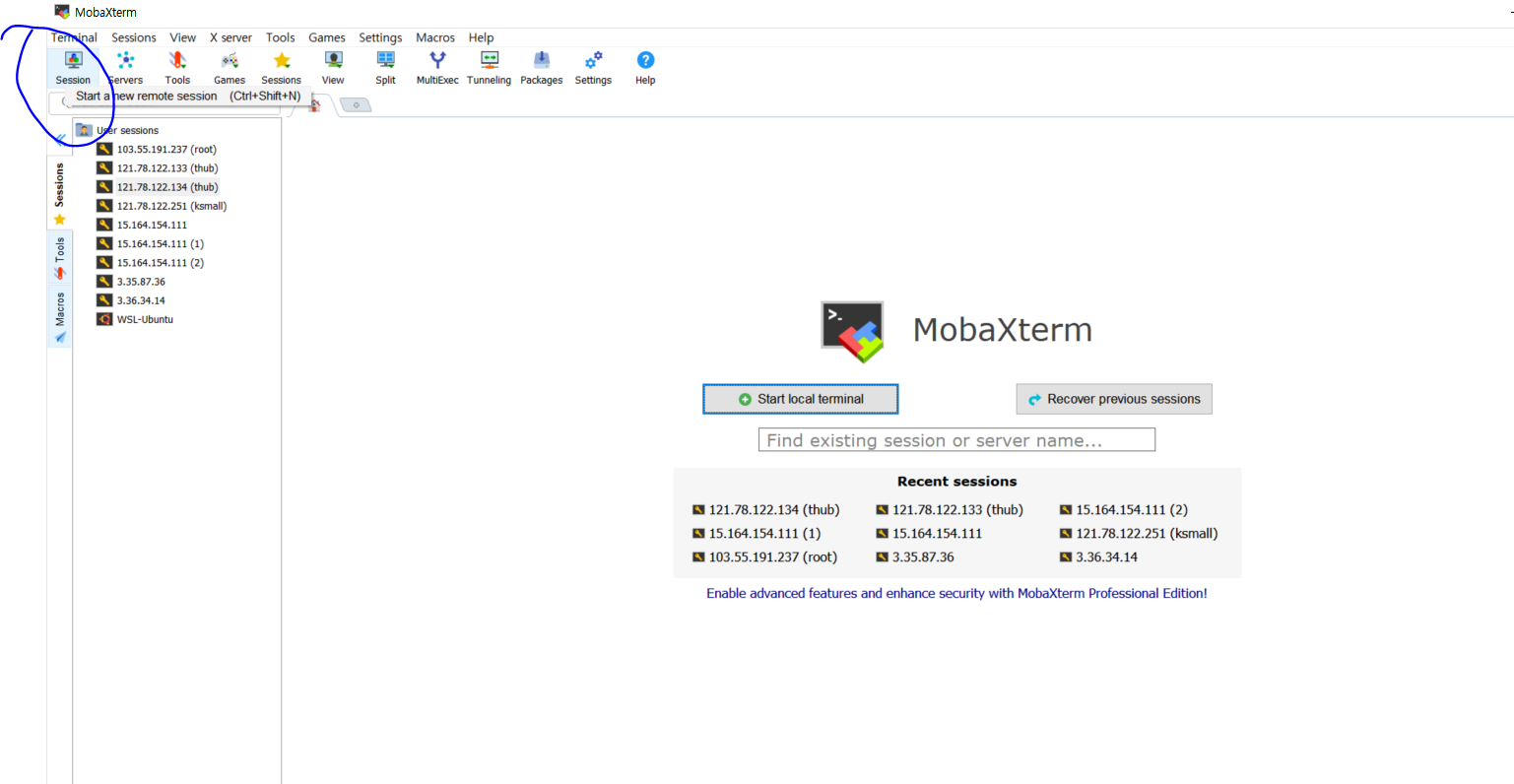This screenshot has width=1514, height=784.
Task: Open the Tools toolbar icon
Action: pos(177,67)
